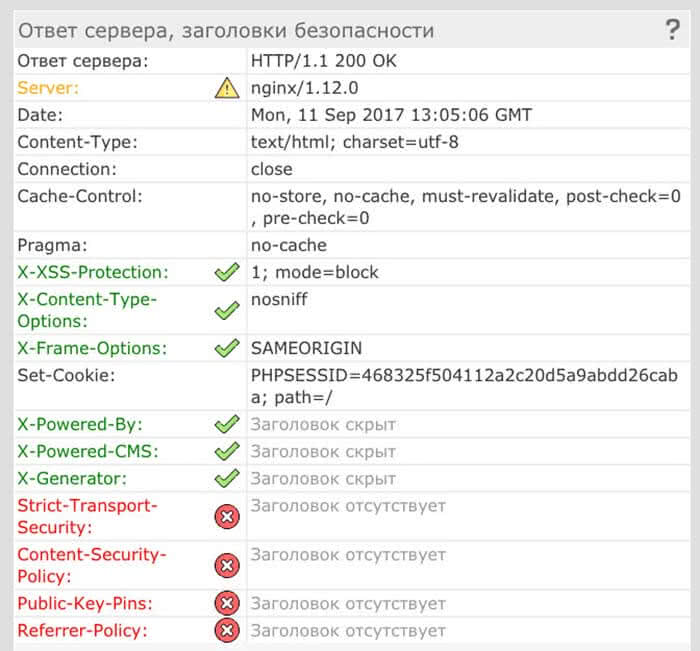Click green checkmark for X-XSS-Protection
Screen dimensions: 700x651
click(227, 272)
